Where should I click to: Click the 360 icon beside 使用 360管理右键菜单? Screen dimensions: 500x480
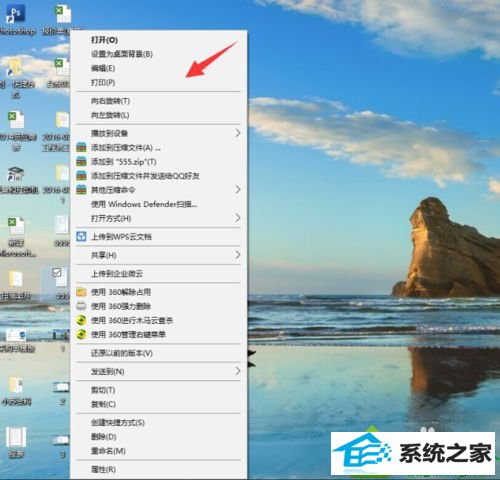[81, 334]
